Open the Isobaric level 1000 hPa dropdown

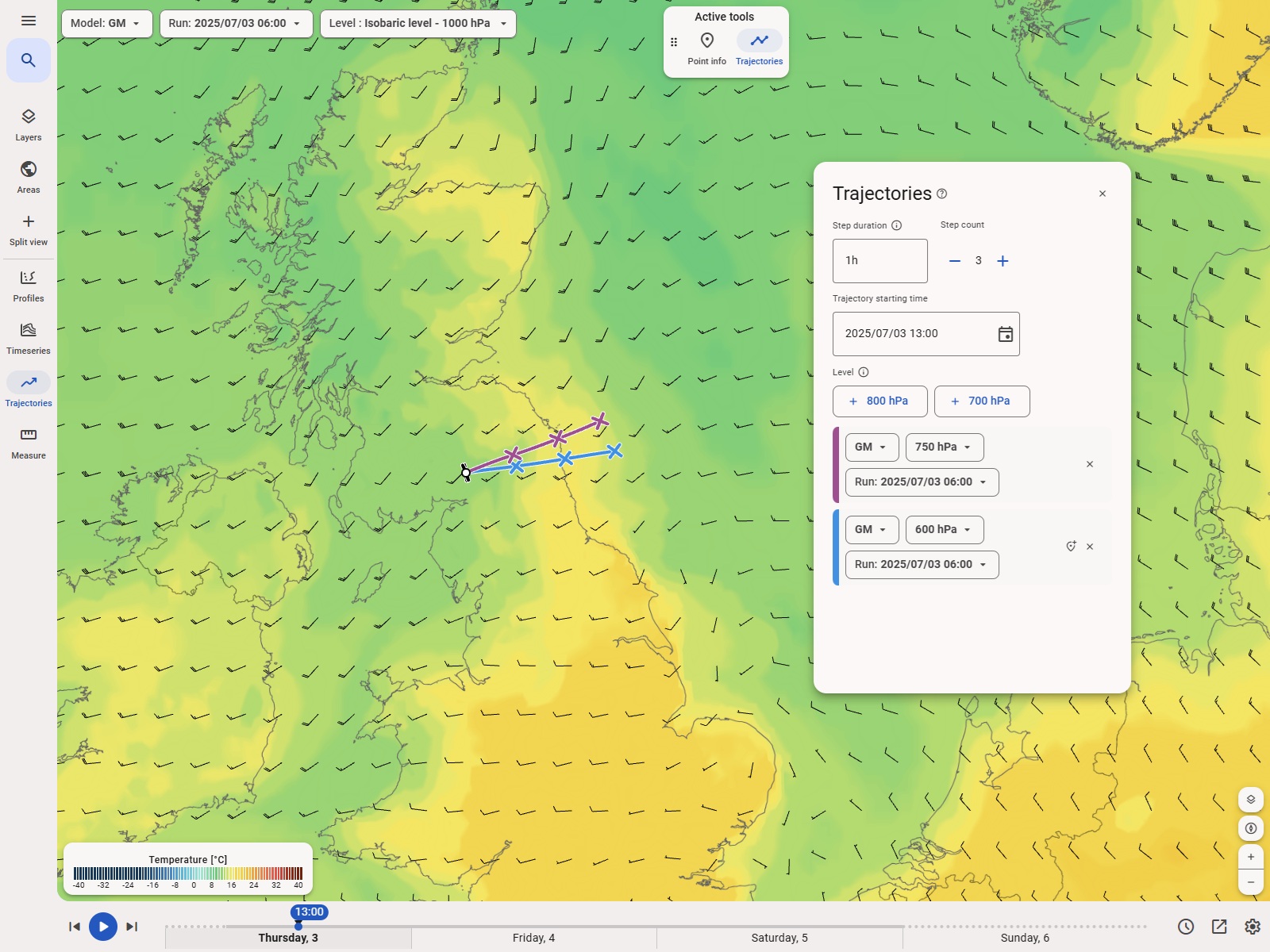[418, 24]
